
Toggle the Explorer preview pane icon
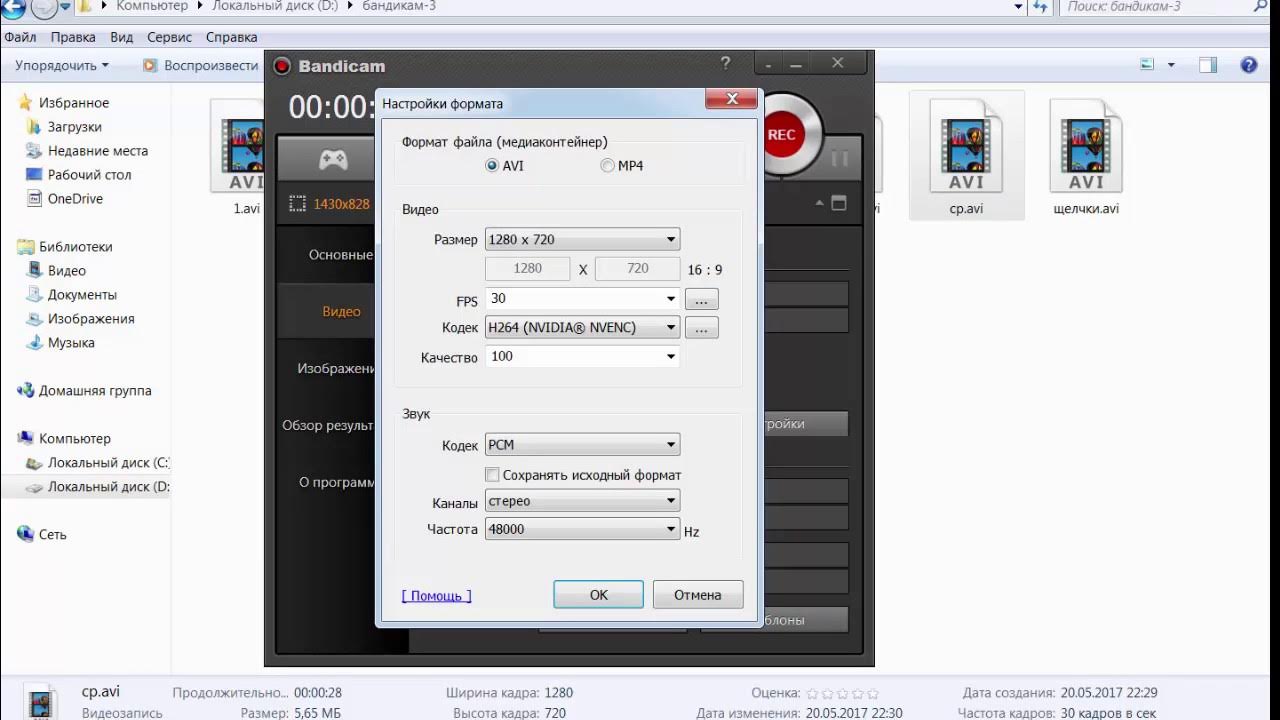click(x=1208, y=65)
